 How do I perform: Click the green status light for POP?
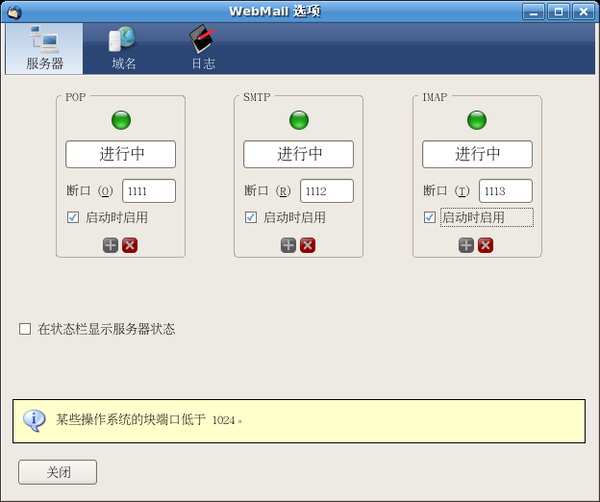click(121, 120)
